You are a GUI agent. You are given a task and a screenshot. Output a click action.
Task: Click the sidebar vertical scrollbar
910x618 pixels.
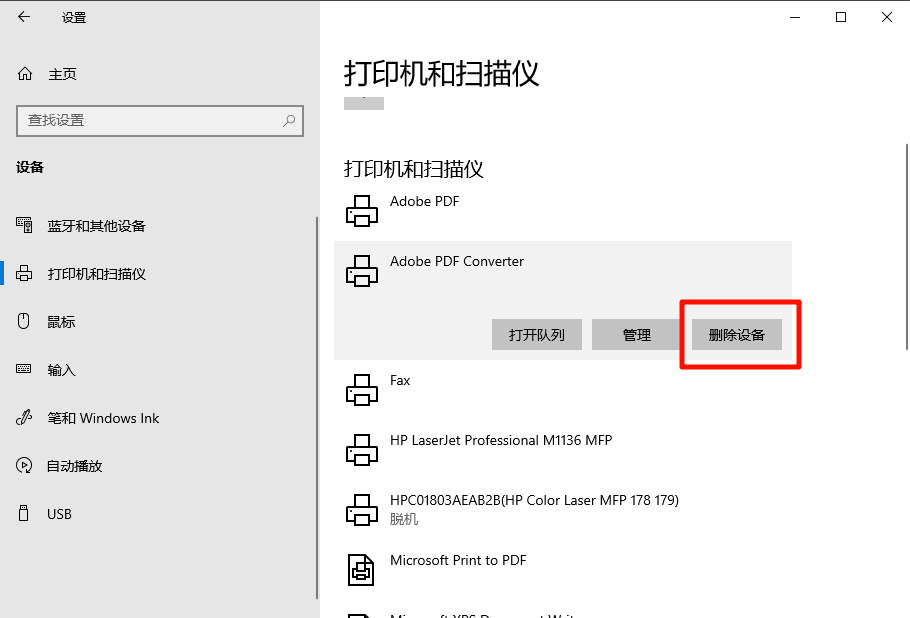[317, 408]
